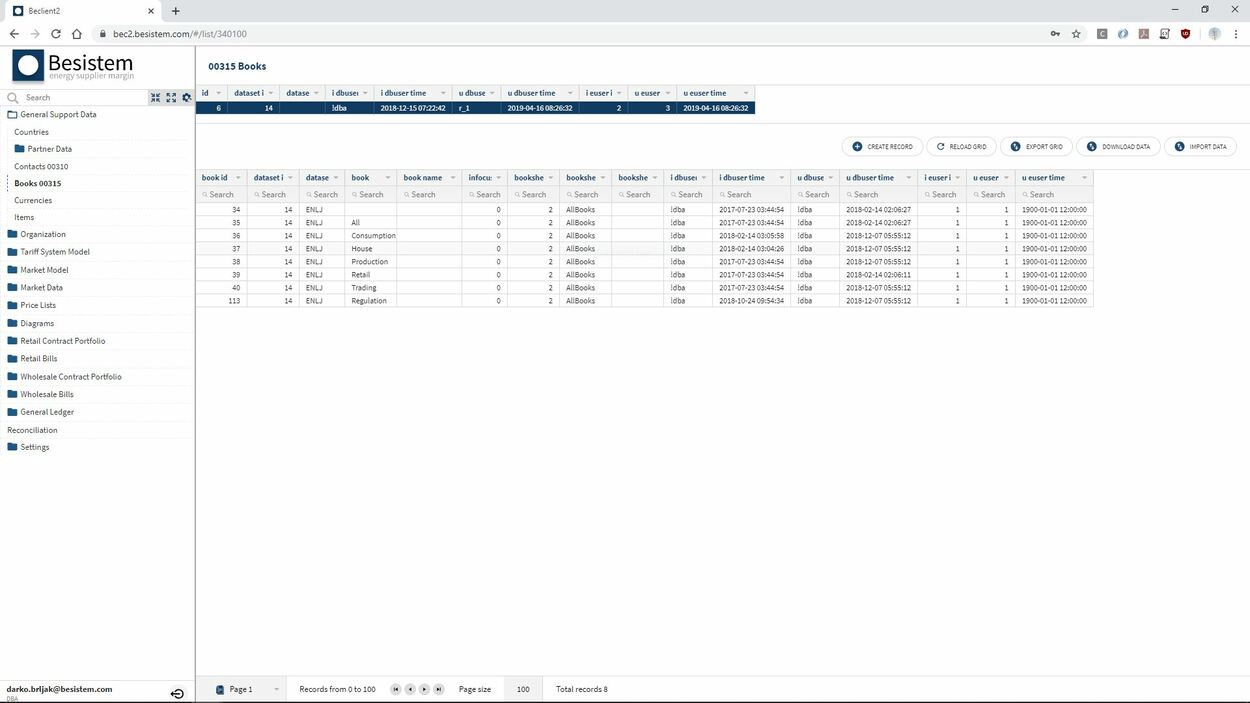The width and height of the screenshot is (1250, 703).
Task: Expand the Page 1 selector dropdown
Action: [277, 689]
